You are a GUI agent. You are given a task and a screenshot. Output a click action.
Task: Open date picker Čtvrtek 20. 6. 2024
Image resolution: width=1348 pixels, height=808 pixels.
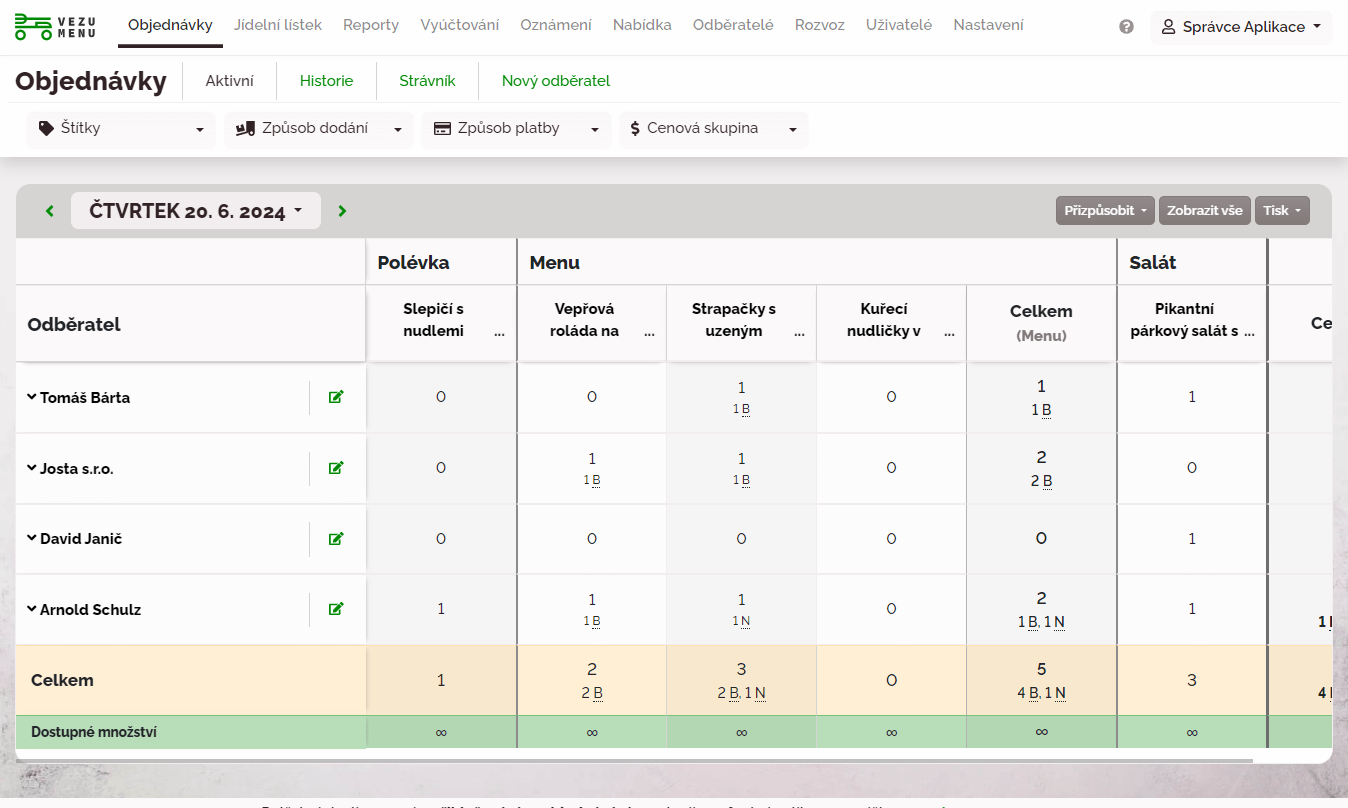[x=195, y=211]
